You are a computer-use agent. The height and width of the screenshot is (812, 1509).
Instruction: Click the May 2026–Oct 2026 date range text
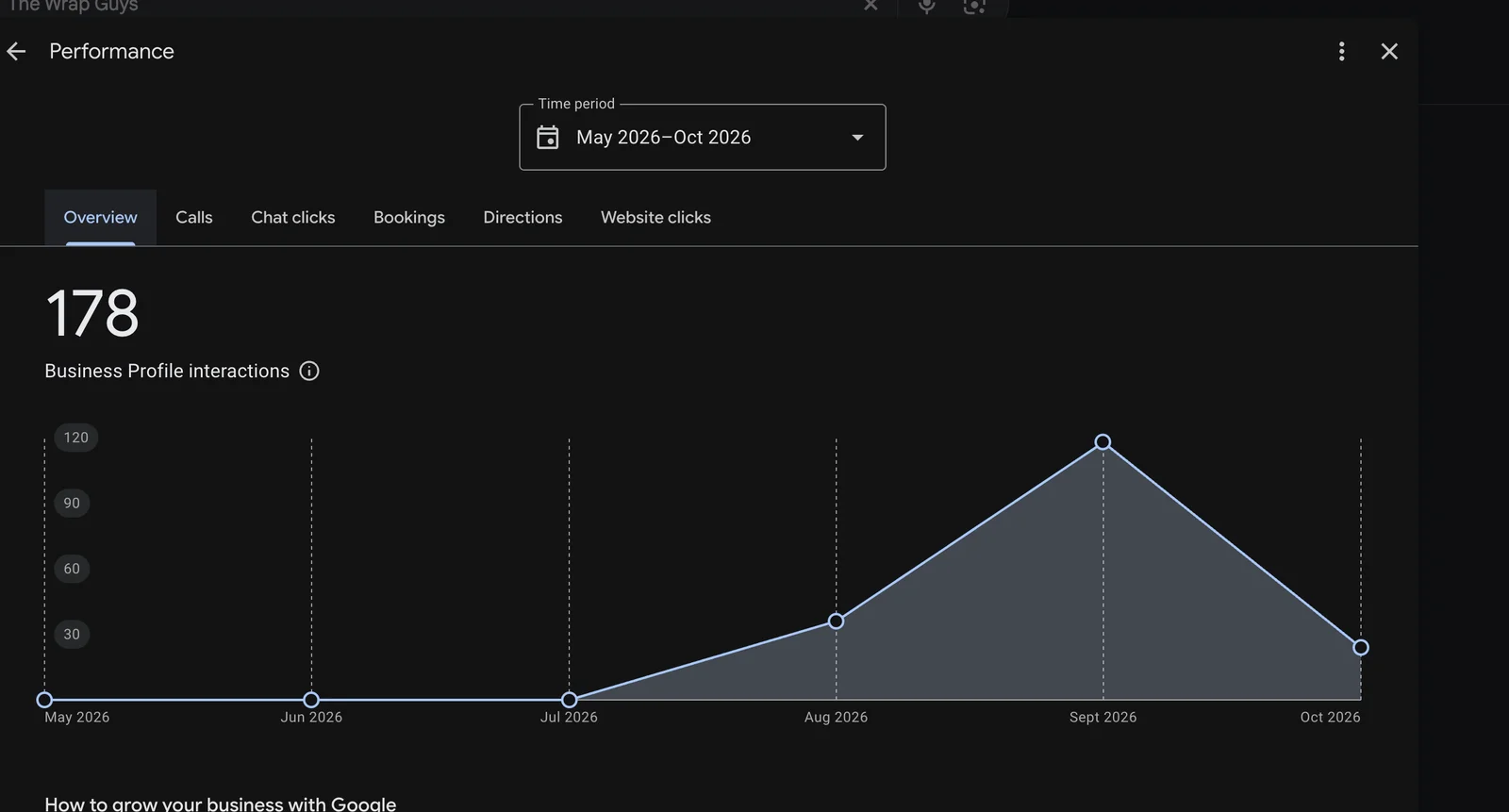click(664, 138)
